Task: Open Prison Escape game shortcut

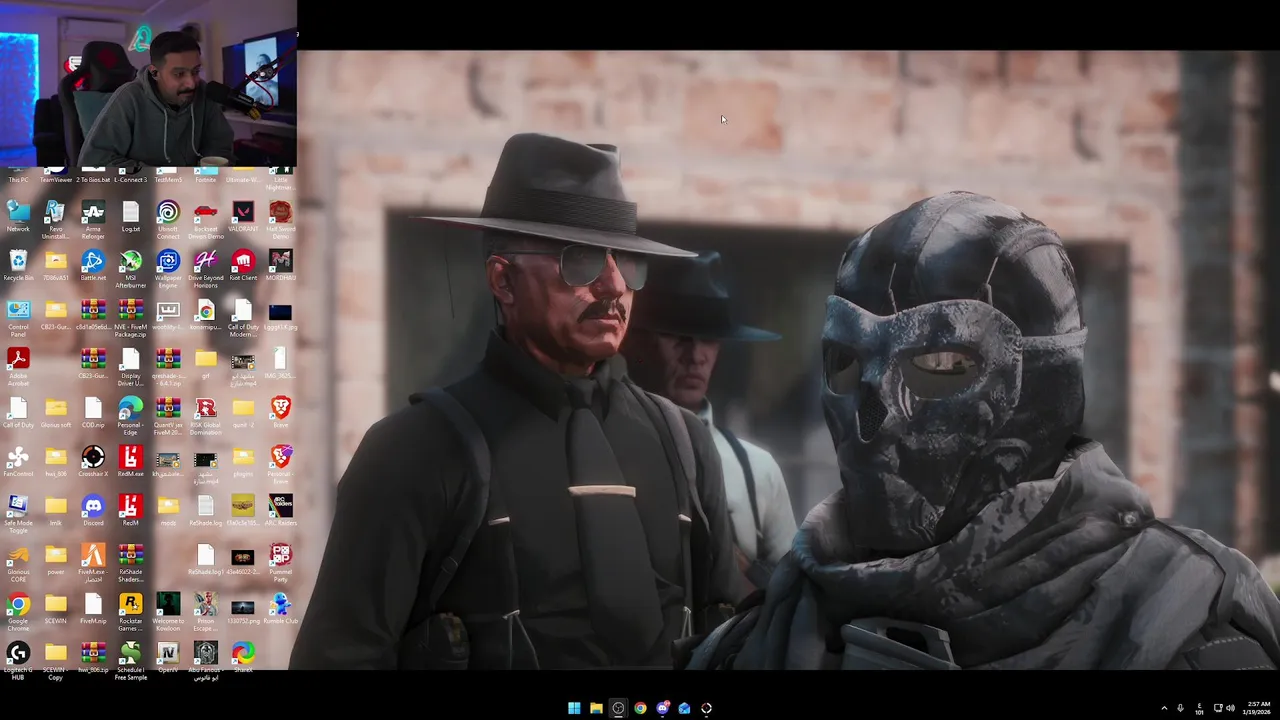Action: [205, 612]
